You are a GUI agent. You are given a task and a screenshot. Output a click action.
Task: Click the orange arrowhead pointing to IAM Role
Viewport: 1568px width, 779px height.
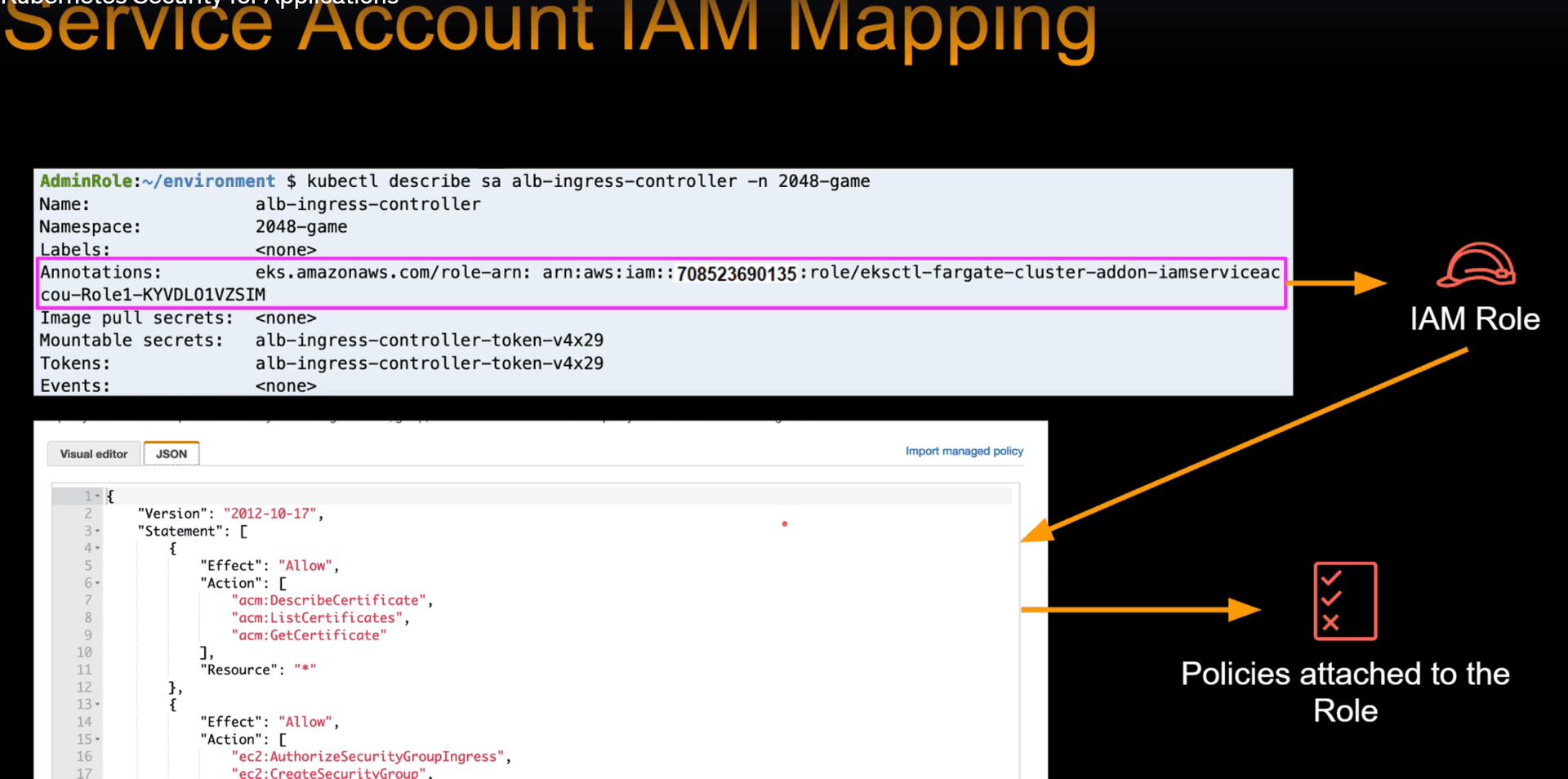(x=1370, y=283)
